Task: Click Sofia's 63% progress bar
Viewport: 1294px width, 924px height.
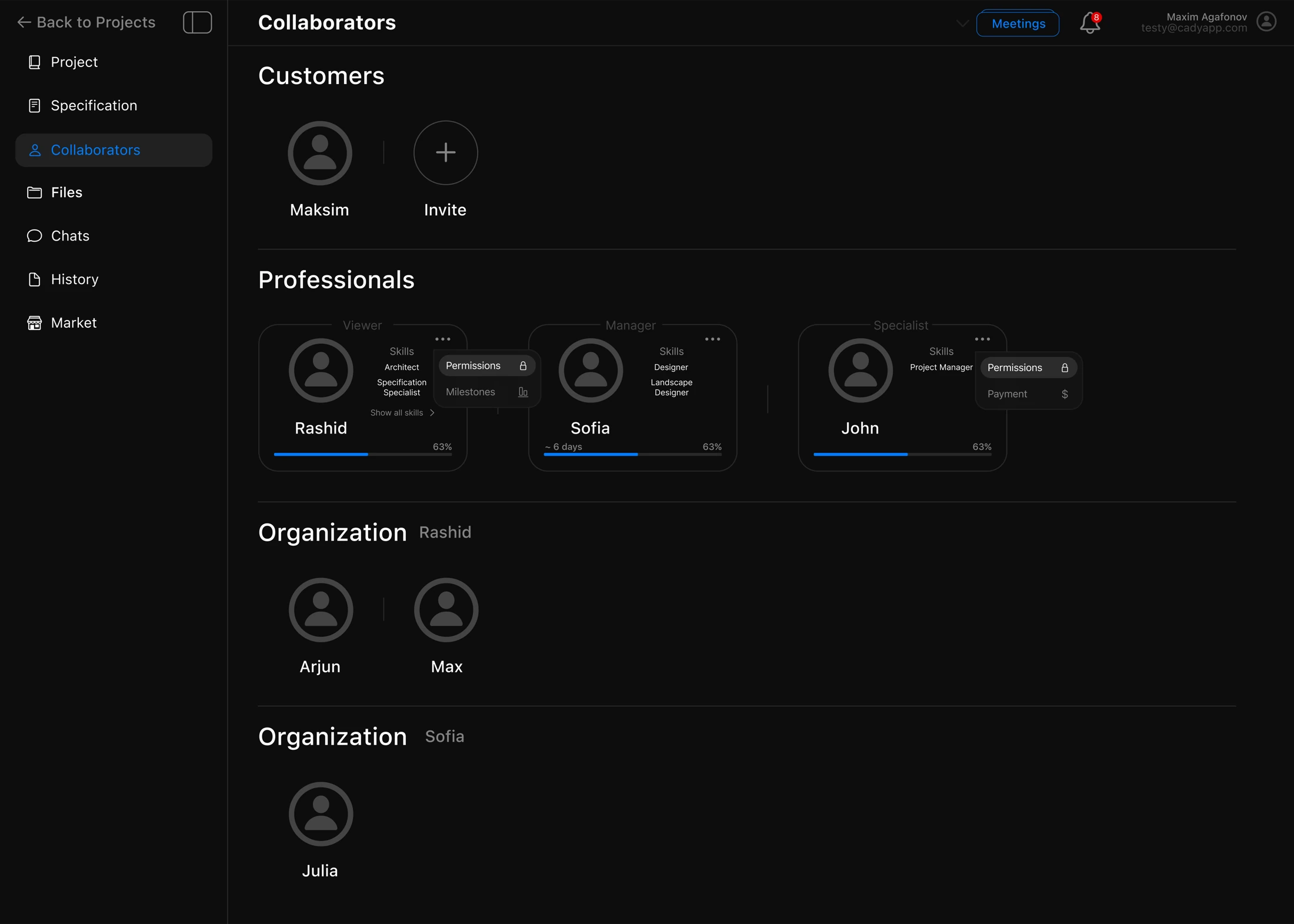Action: (x=632, y=454)
